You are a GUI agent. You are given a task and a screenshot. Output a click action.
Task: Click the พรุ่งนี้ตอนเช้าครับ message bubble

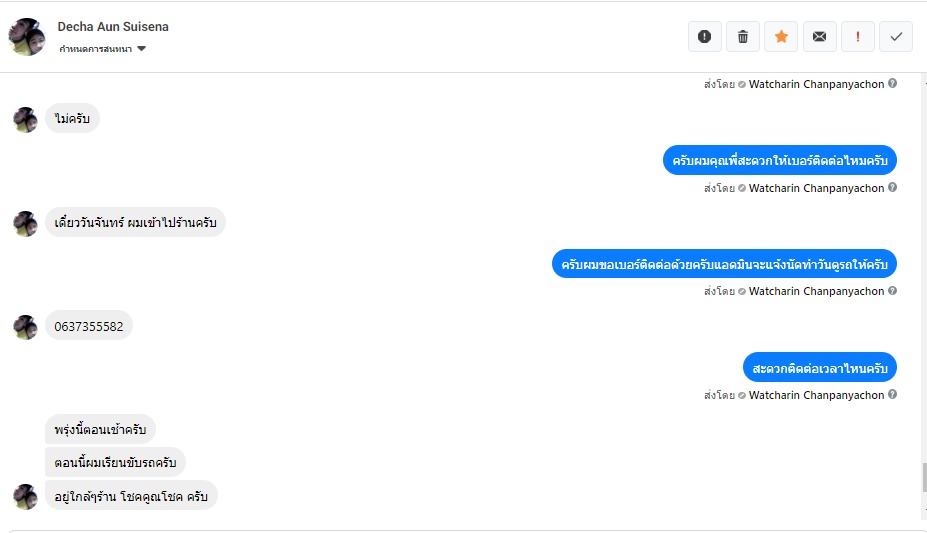100,430
